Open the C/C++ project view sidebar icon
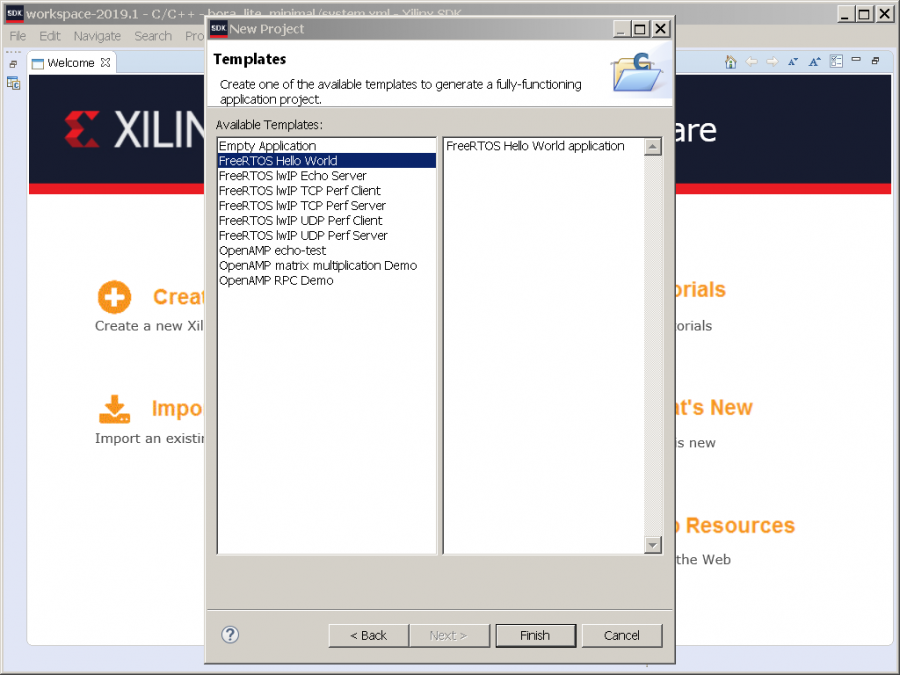 pos(13,83)
